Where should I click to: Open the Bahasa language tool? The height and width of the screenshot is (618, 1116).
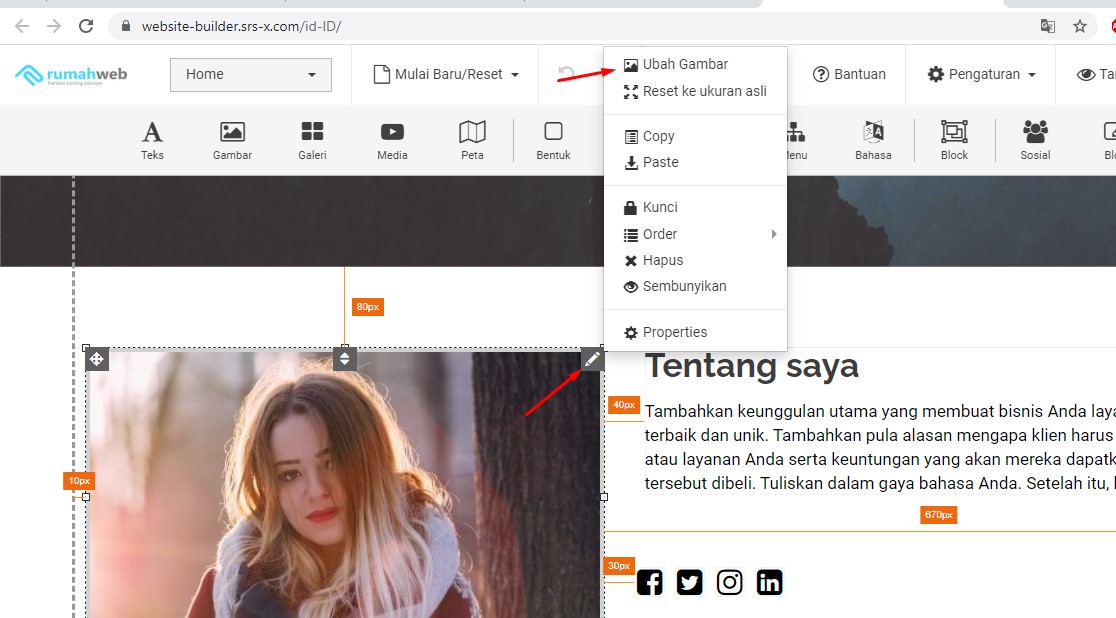point(873,140)
